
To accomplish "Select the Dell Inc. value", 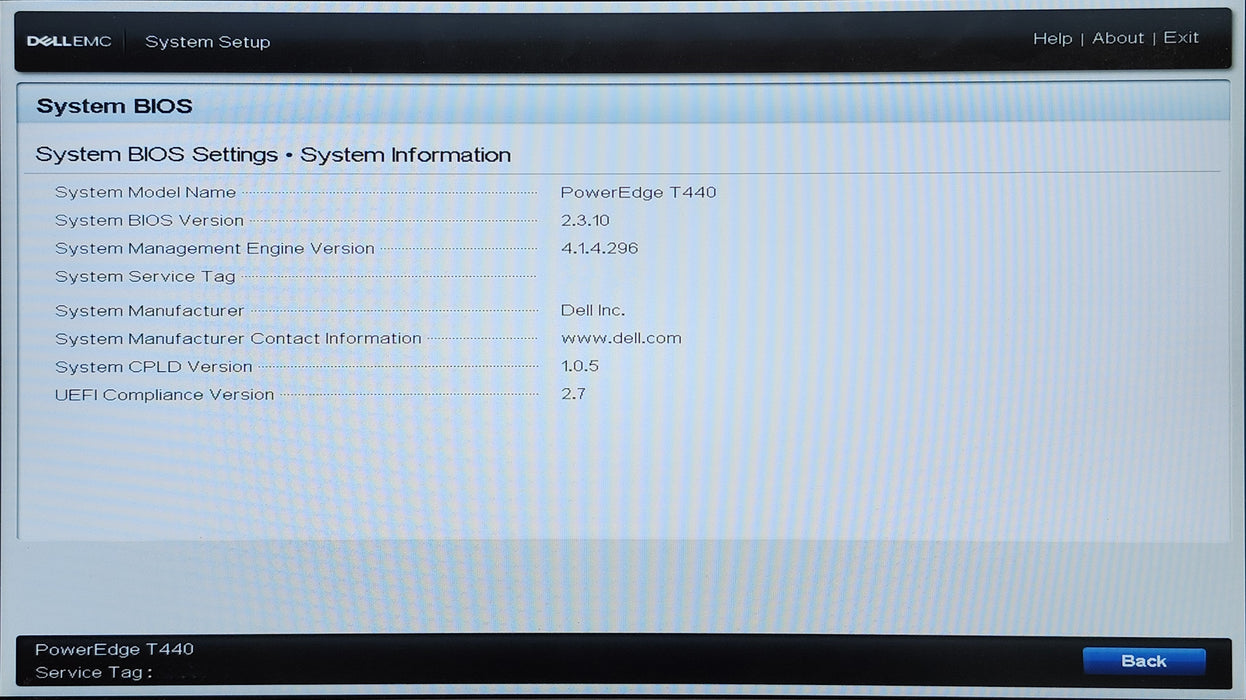I will tap(593, 311).
